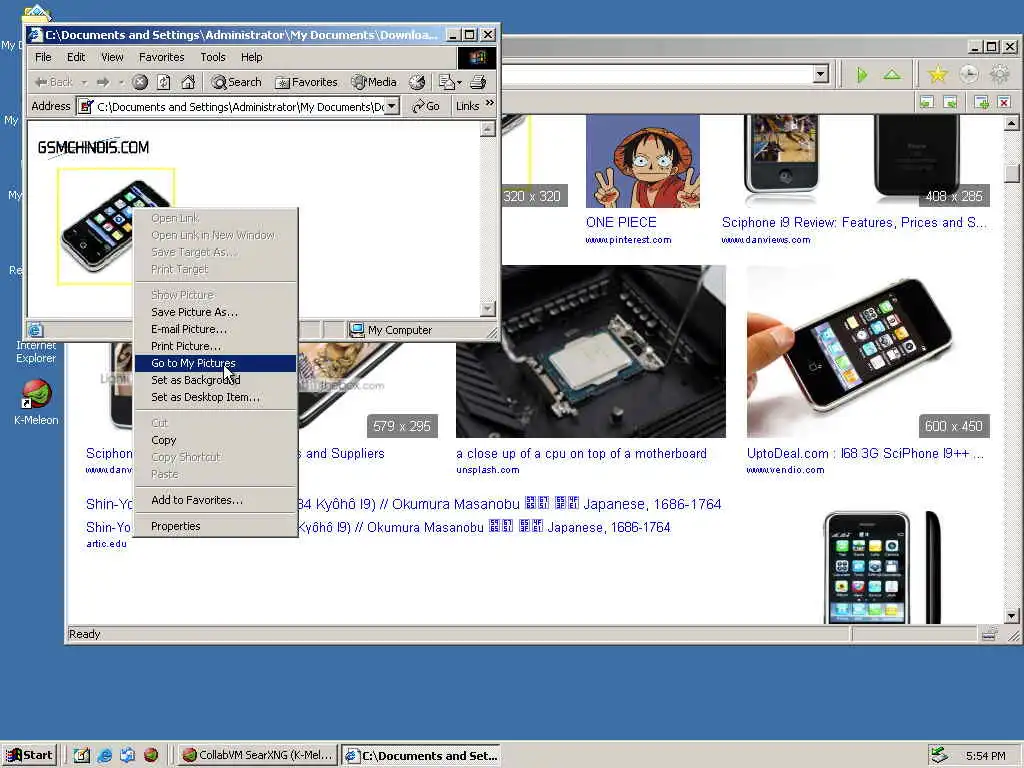Click the phone image in IE window
This screenshot has width=1024, height=768.
(x=95, y=225)
